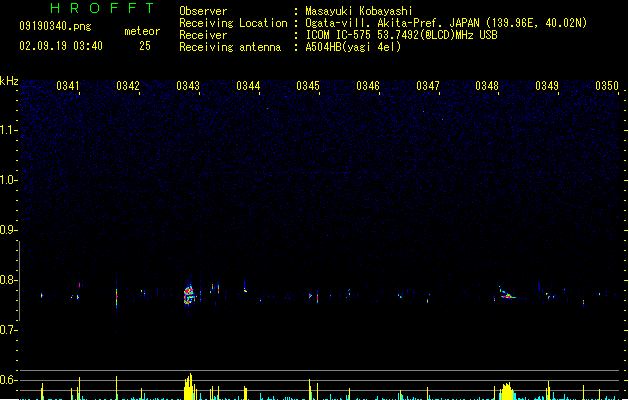Click the location text Ogata-vill. Akita-Pref. JAPAN
The height and width of the screenshot is (400, 629).
pos(394,23)
